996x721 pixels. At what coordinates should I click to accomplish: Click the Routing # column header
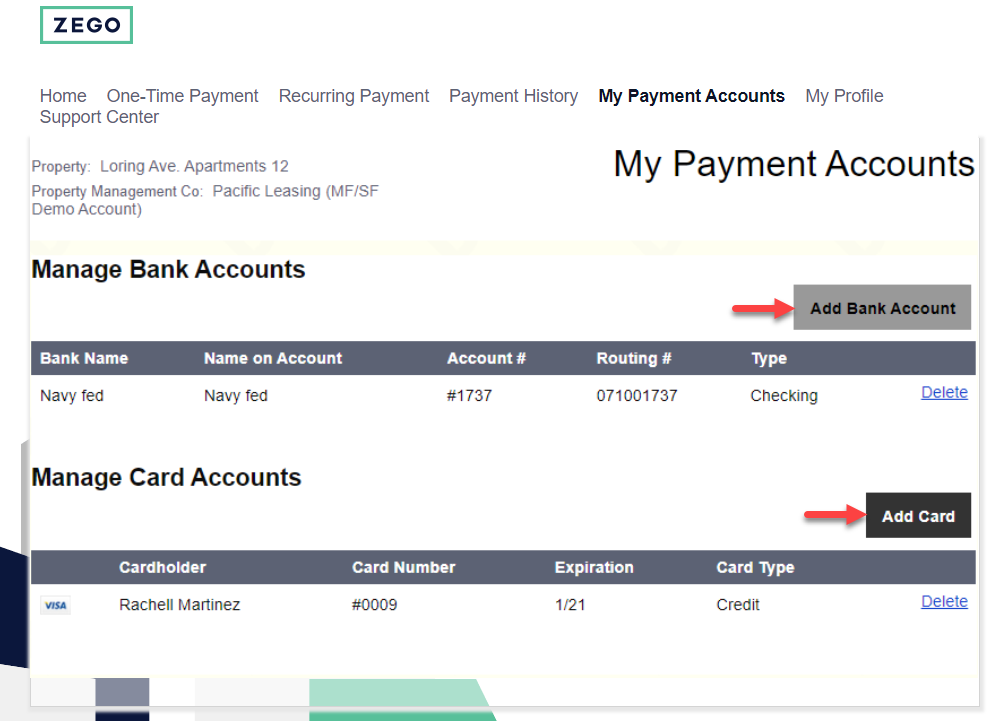[x=634, y=358]
